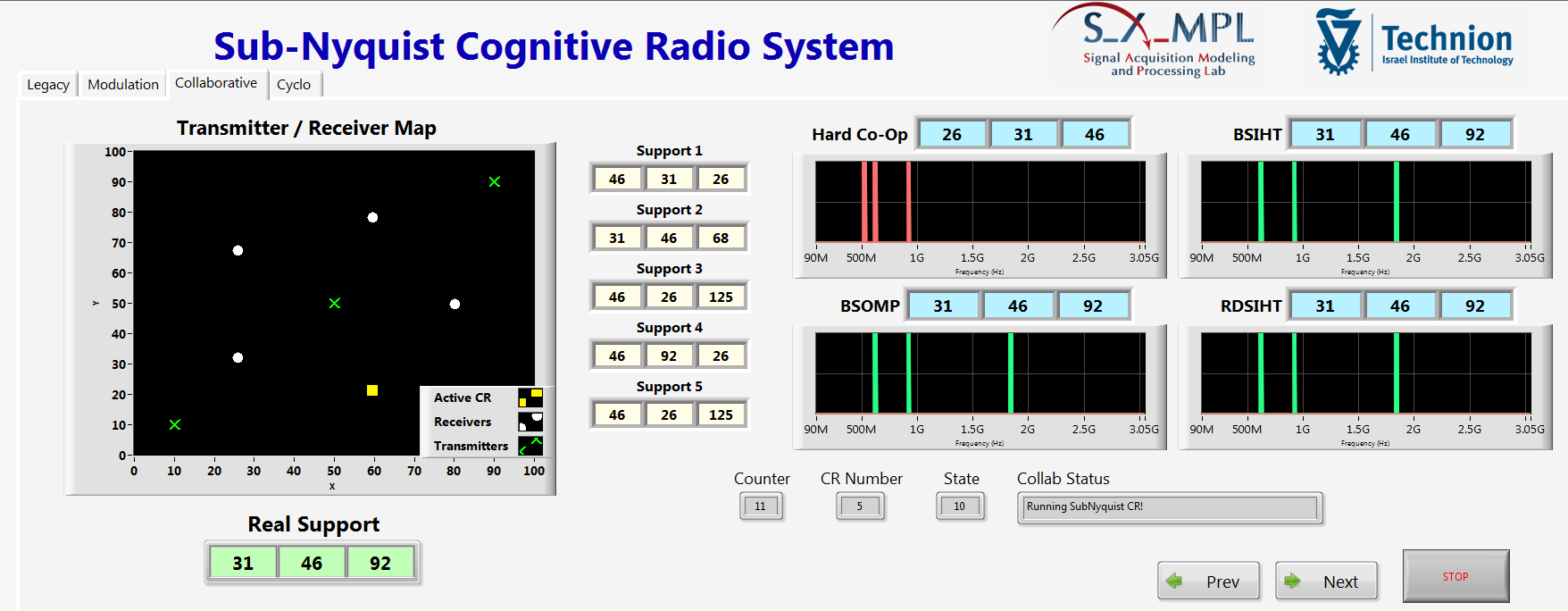Image resolution: width=1568 pixels, height=611 pixels.
Task: Click the green transmitter X at bottom left of map
Action: pos(175,424)
